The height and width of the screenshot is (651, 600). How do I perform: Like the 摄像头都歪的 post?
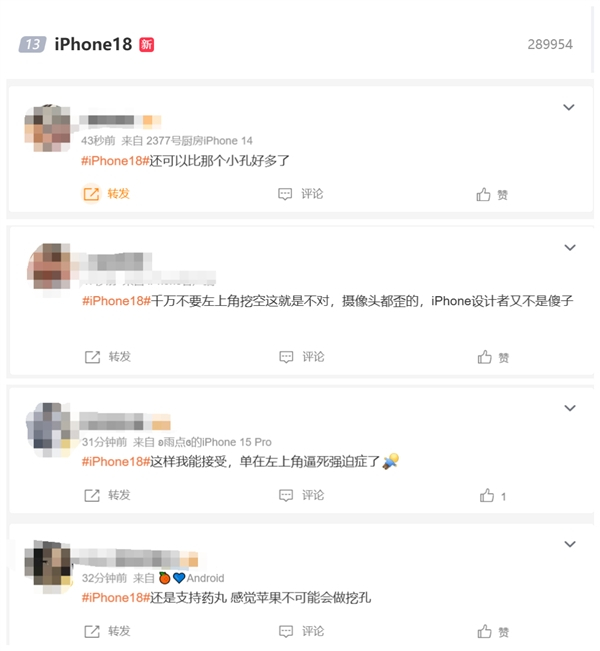493,357
